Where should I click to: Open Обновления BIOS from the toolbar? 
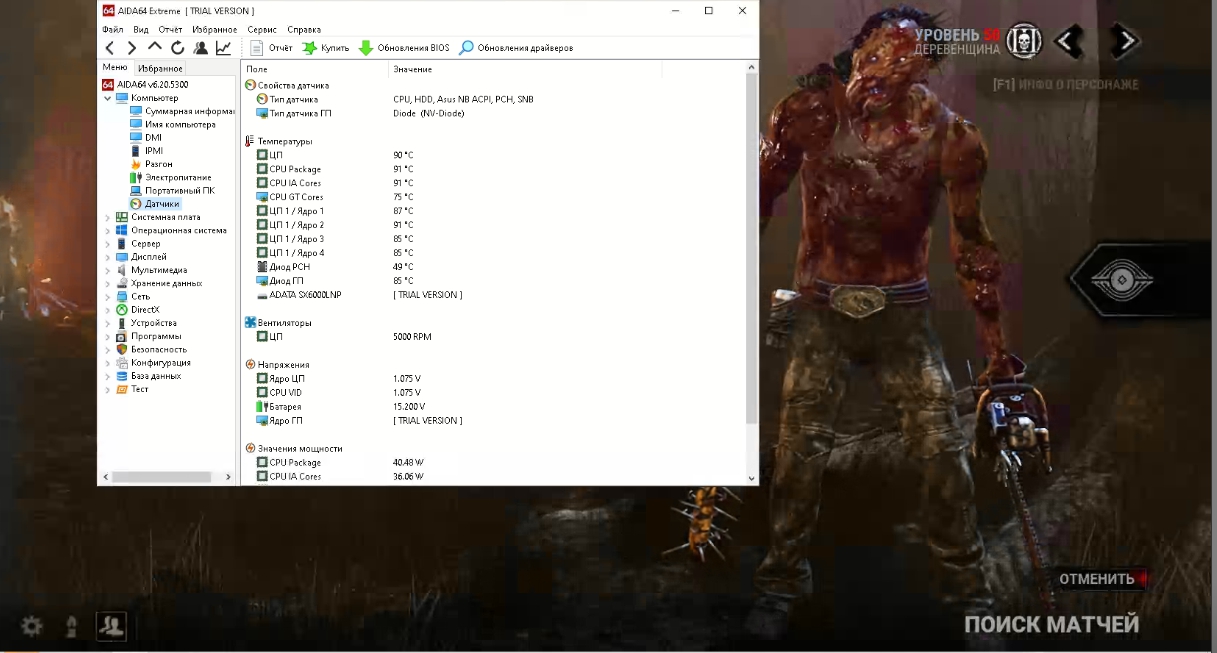click(x=404, y=47)
